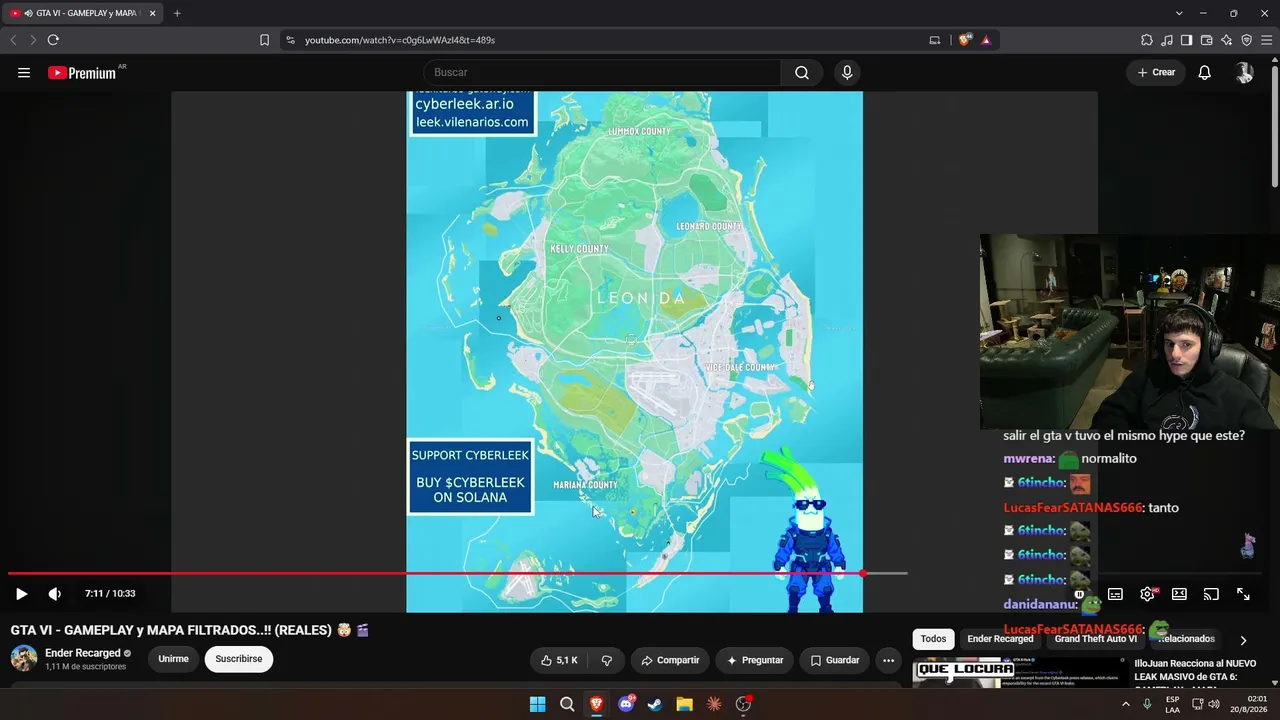Open Brave VPN shield icon
This screenshot has width=1280, height=720.
[x=1246, y=40]
